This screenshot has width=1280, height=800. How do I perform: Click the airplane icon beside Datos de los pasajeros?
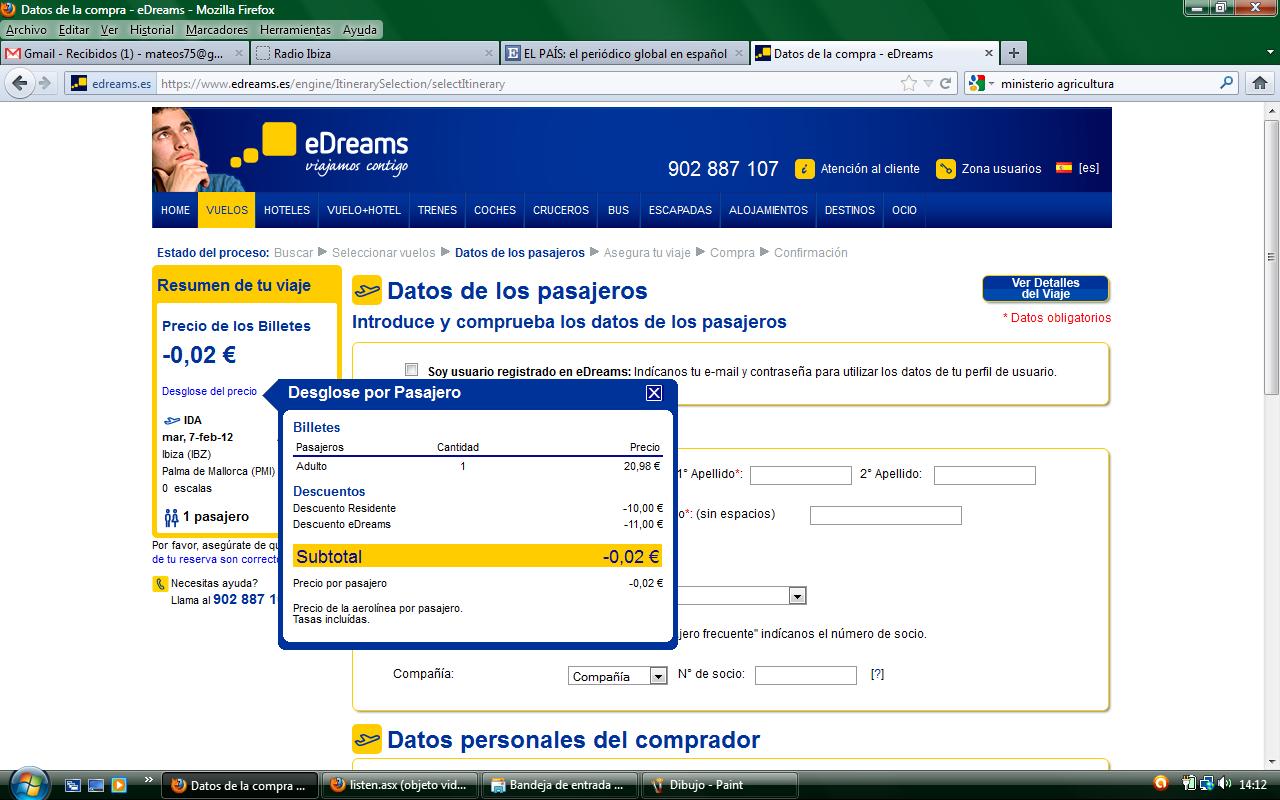367,291
